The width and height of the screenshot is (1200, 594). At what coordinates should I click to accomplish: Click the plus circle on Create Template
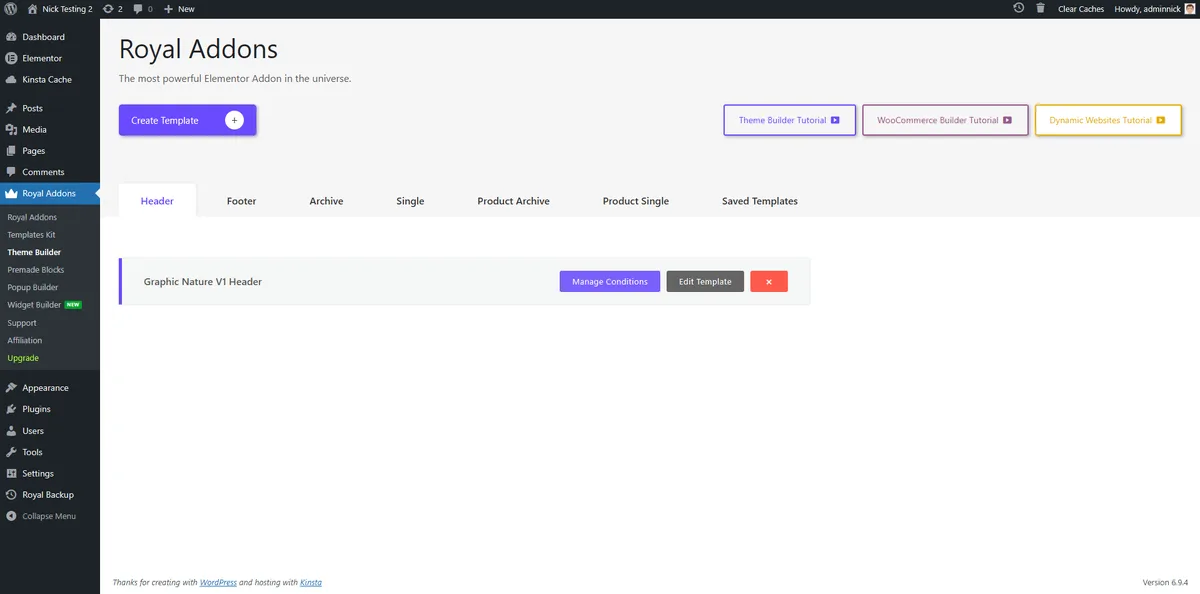click(234, 120)
